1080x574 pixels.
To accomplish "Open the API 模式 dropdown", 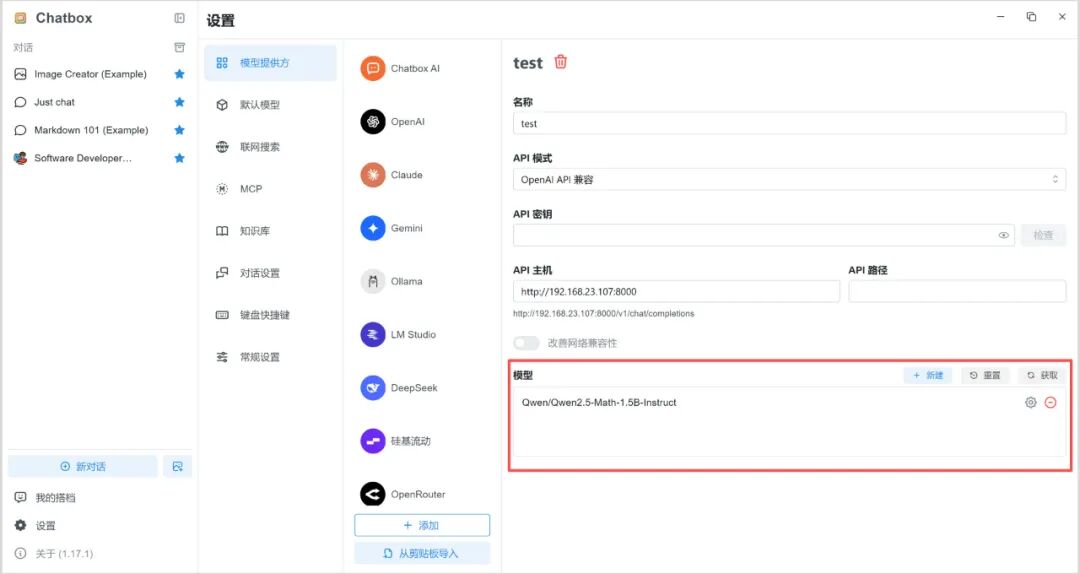I will tap(789, 179).
